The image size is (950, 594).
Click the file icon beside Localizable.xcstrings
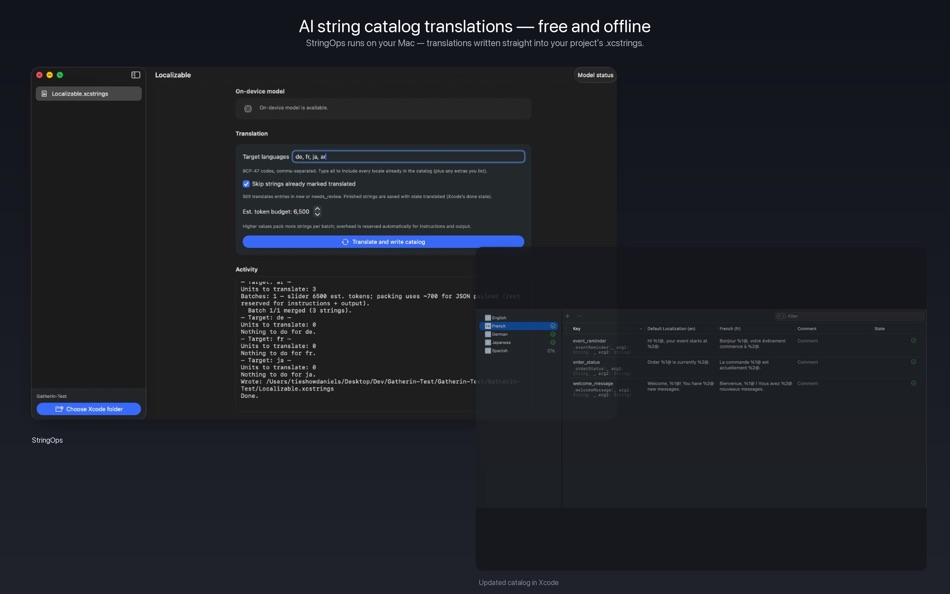pos(44,94)
